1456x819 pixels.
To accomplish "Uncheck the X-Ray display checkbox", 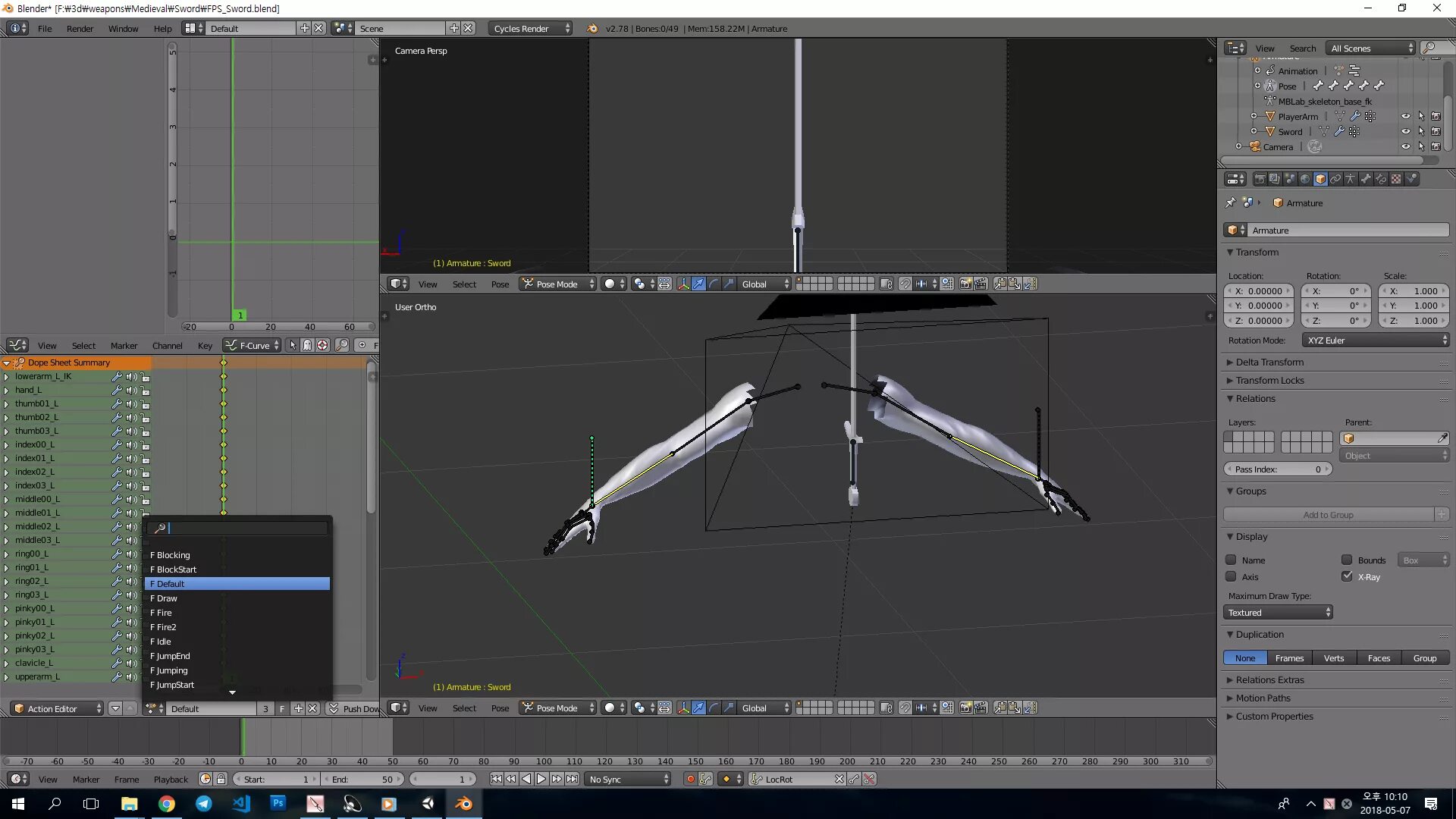I will [1347, 576].
